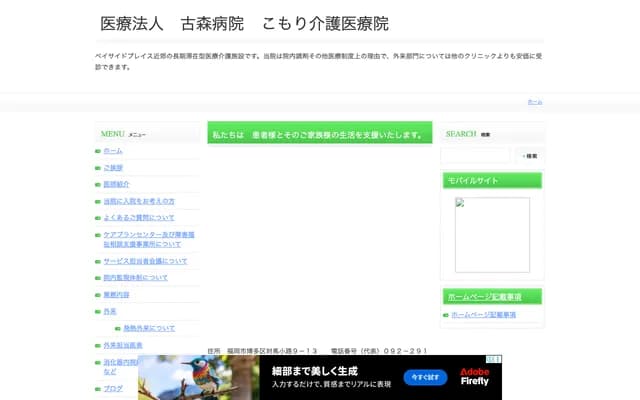
Task: Open the 業務内容 menu link
Action: click(116, 295)
